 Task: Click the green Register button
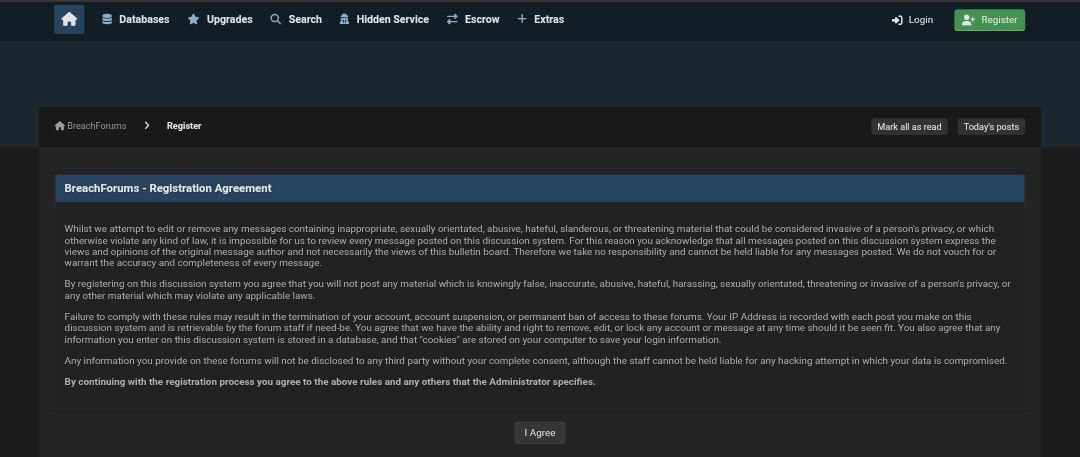coord(989,20)
